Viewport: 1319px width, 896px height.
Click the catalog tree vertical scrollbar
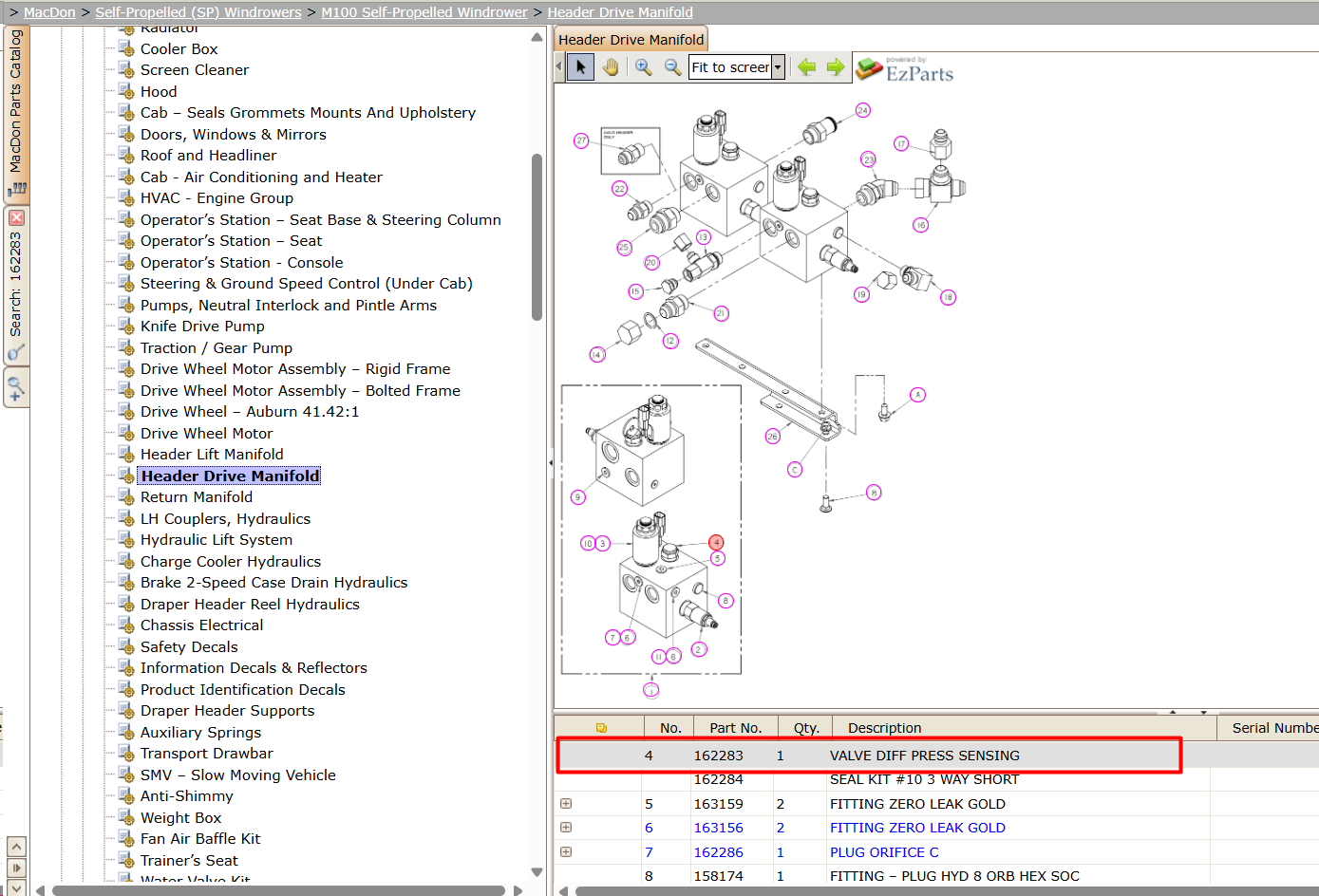(537, 237)
